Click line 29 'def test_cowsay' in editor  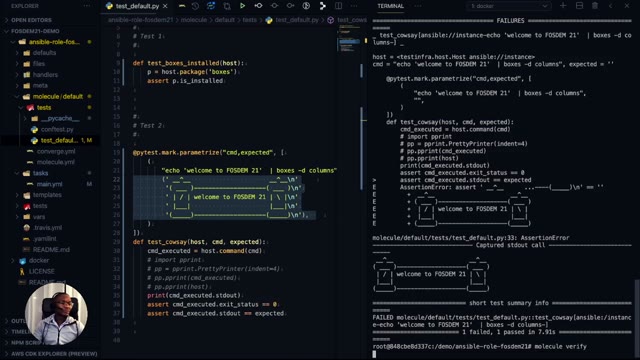click(199, 242)
